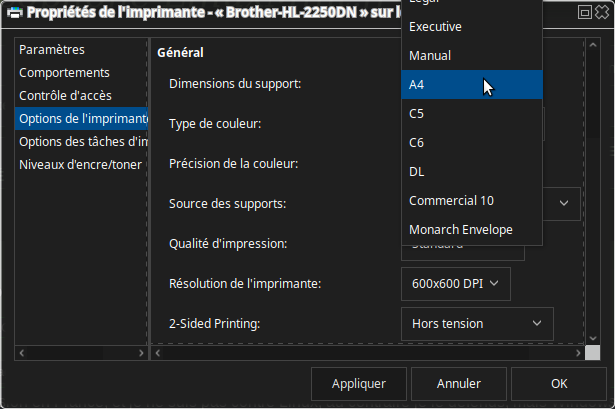The image size is (615, 409).
Task: Open Niveaux d'encre/toner section
Action: click(81, 165)
